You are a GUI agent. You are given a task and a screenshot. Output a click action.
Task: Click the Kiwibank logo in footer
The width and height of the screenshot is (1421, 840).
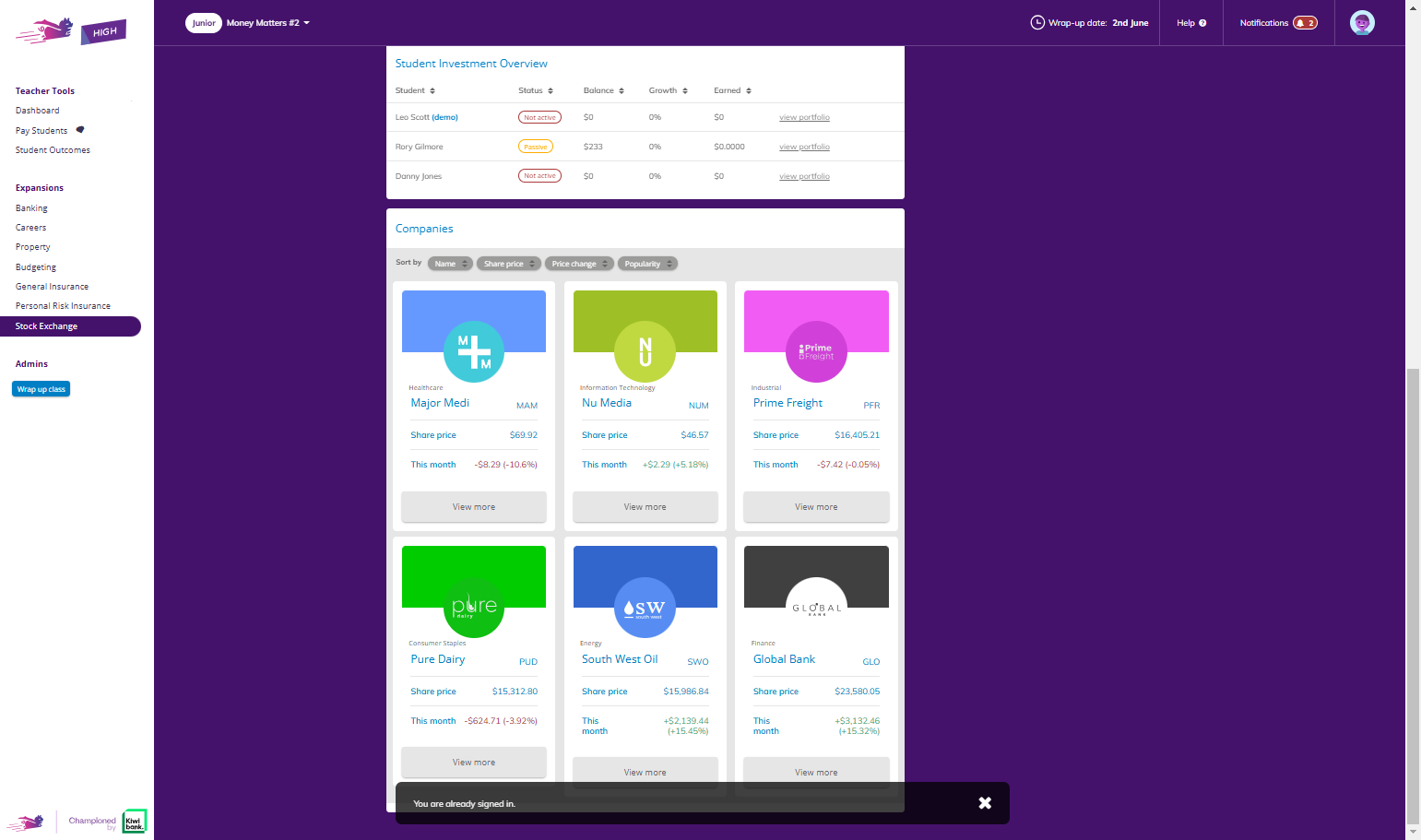[x=135, y=821]
